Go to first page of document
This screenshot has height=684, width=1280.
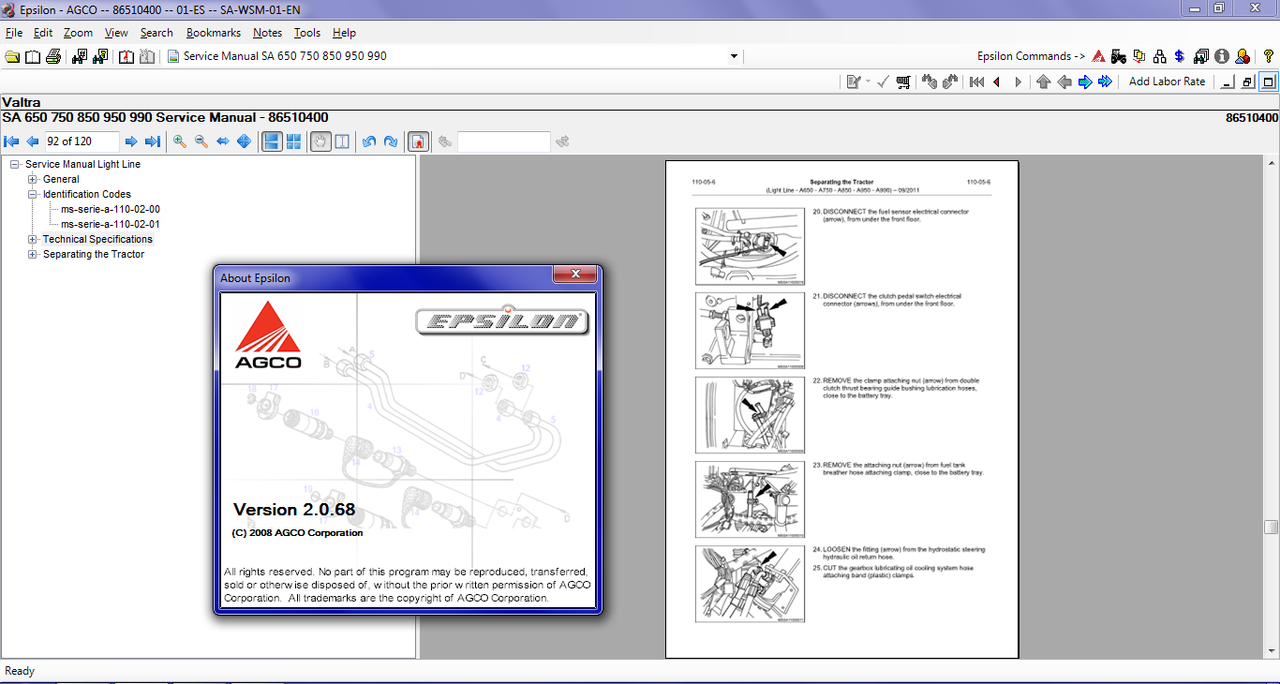coord(12,142)
